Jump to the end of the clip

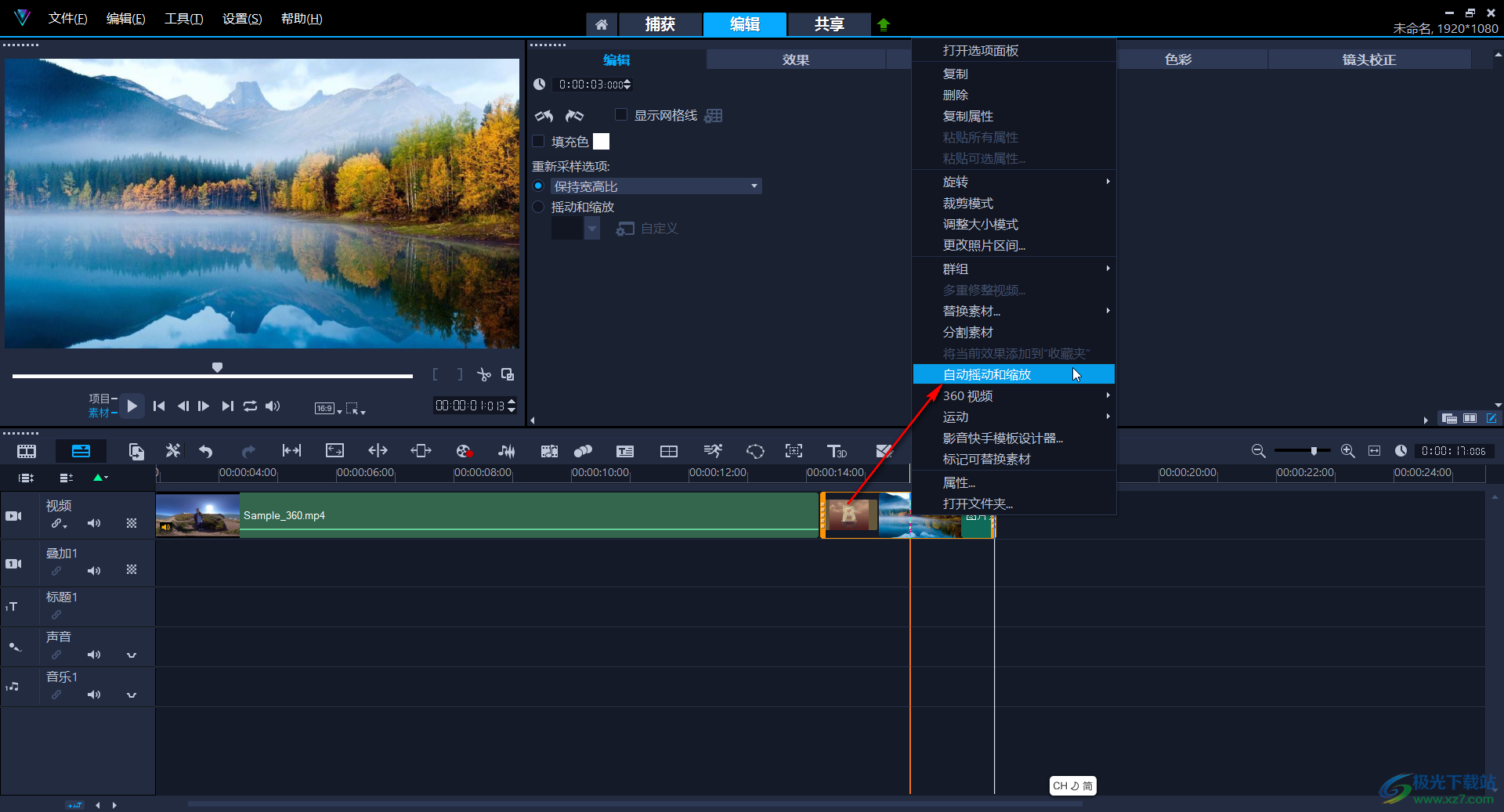click(227, 406)
